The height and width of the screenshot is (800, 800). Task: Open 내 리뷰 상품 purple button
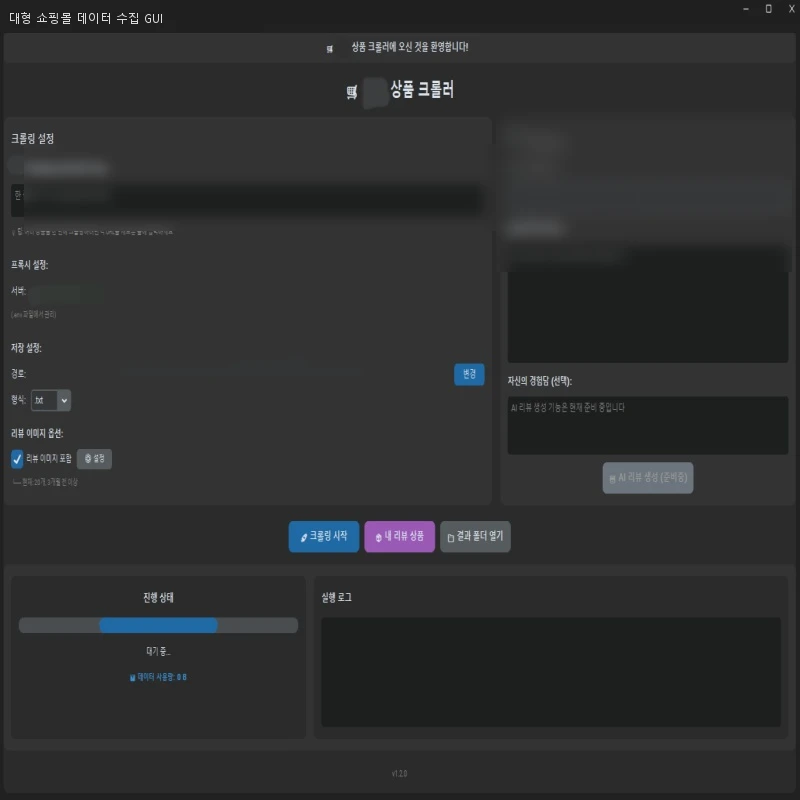(x=399, y=536)
